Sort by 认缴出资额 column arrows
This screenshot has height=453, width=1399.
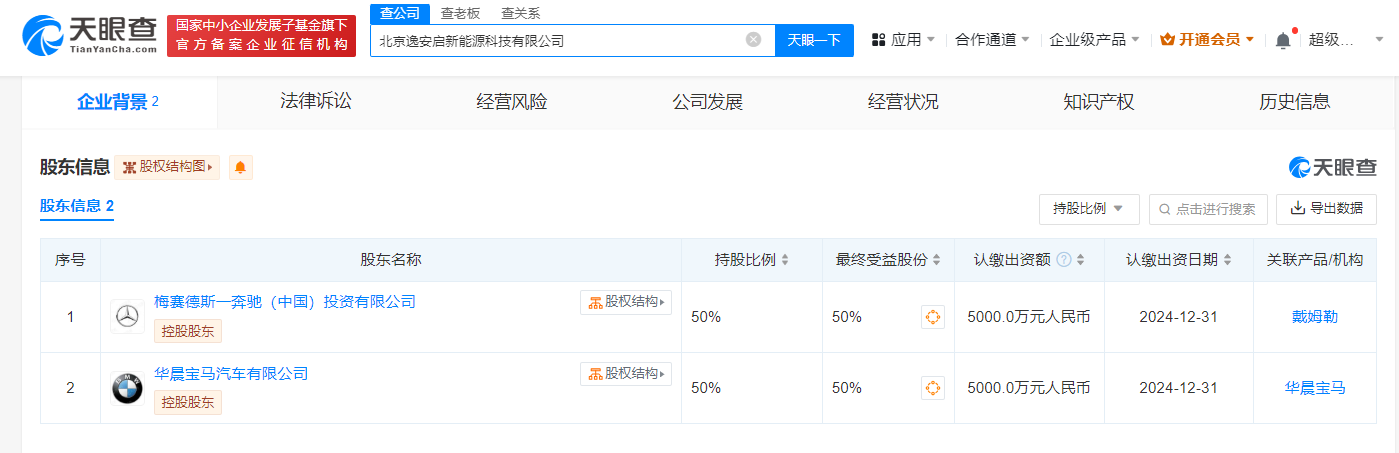click(1083, 260)
